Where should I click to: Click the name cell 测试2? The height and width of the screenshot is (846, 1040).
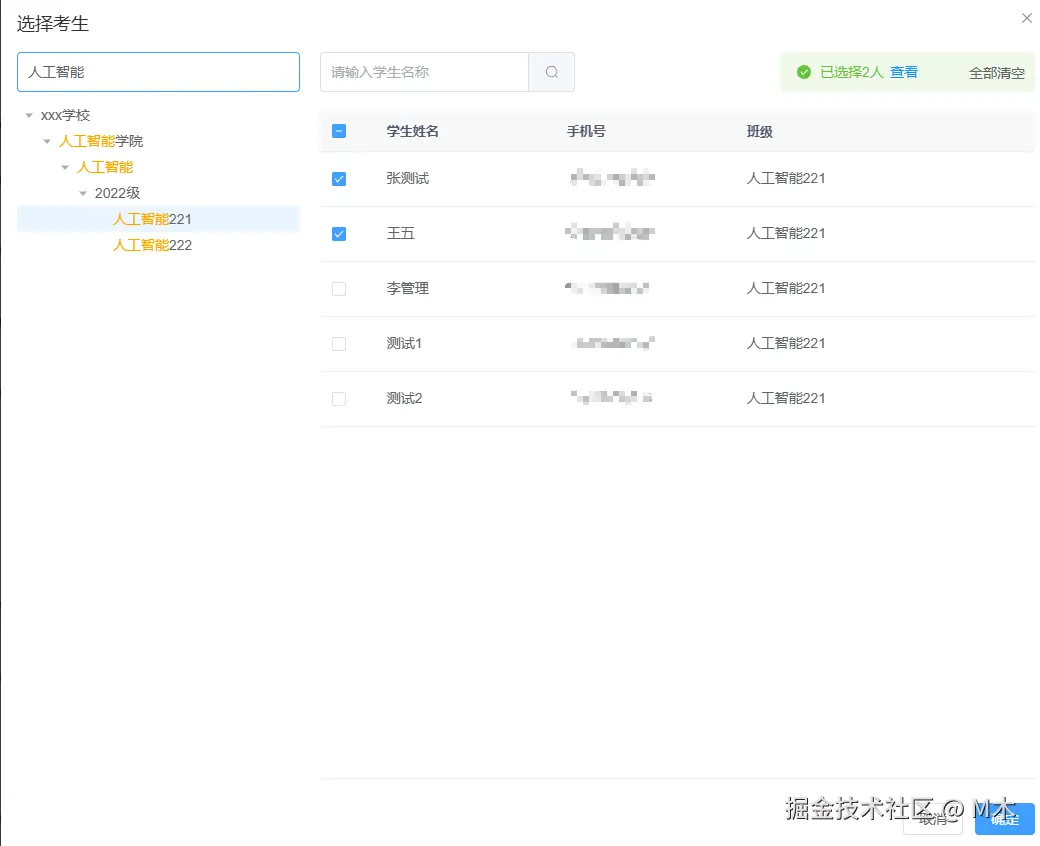[x=404, y=398]
